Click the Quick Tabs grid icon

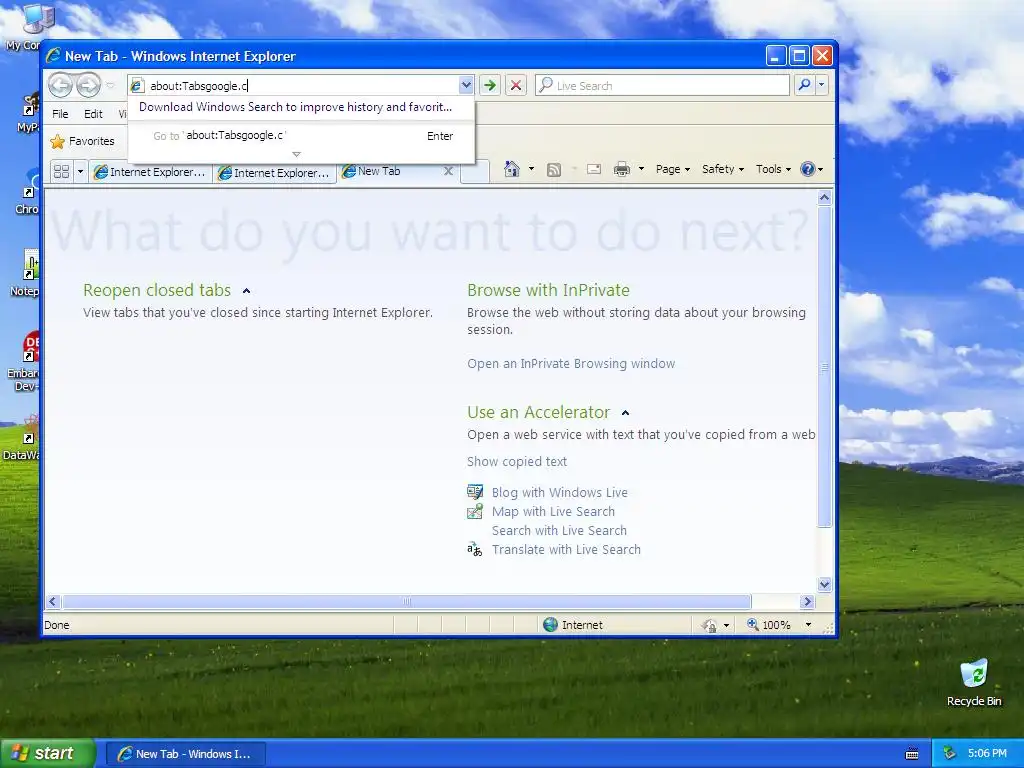click(x=61, y=172)
